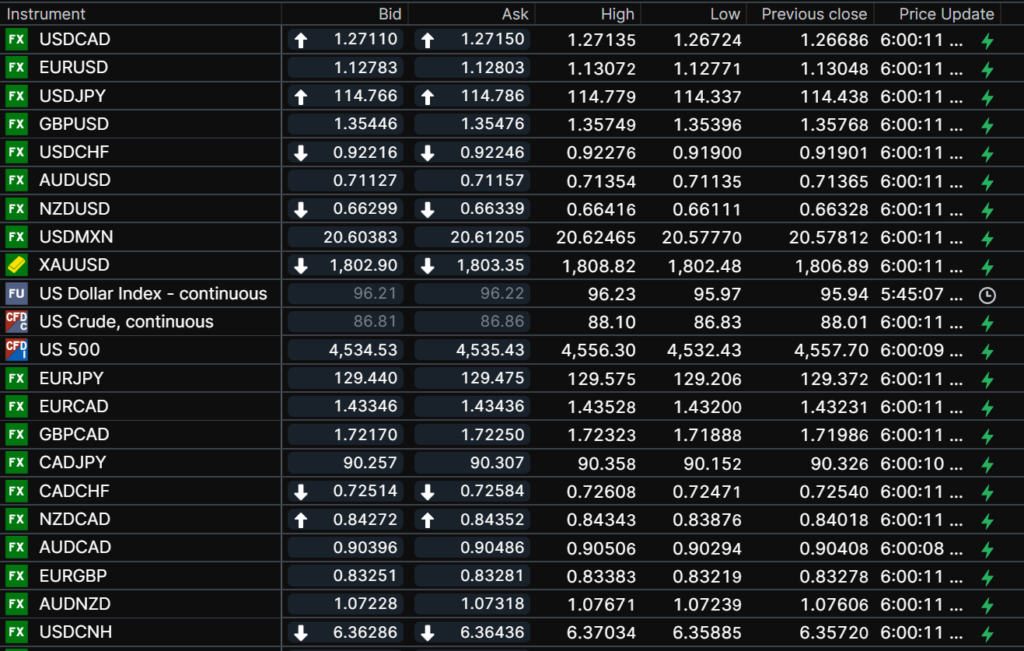The width and height of the screenshot is (1024, 651).
Task: Click the green lightning icon in USDCAD row
Action: coord(987,41)
